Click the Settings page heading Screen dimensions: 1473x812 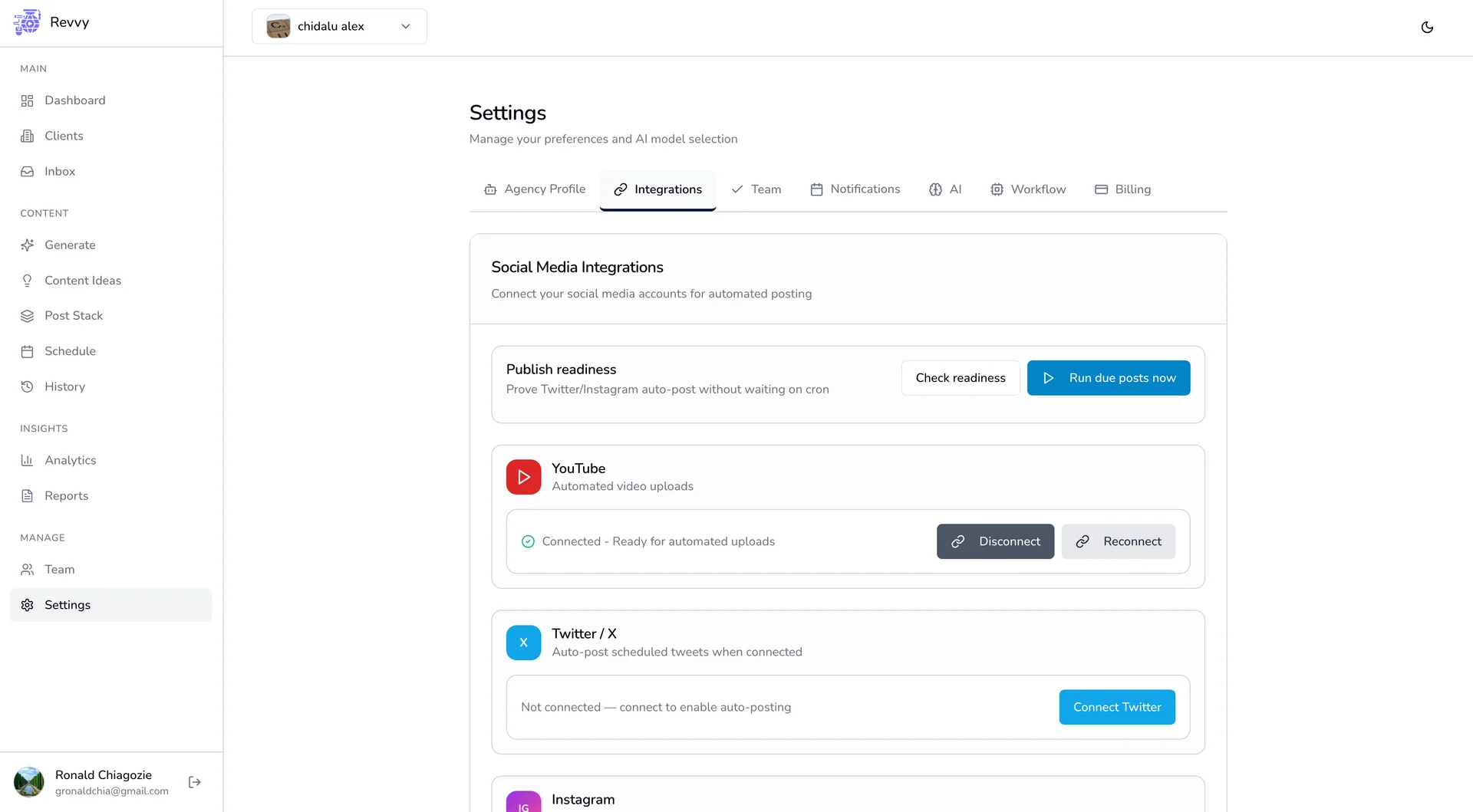pyautogui.click(x=508, y=113)
